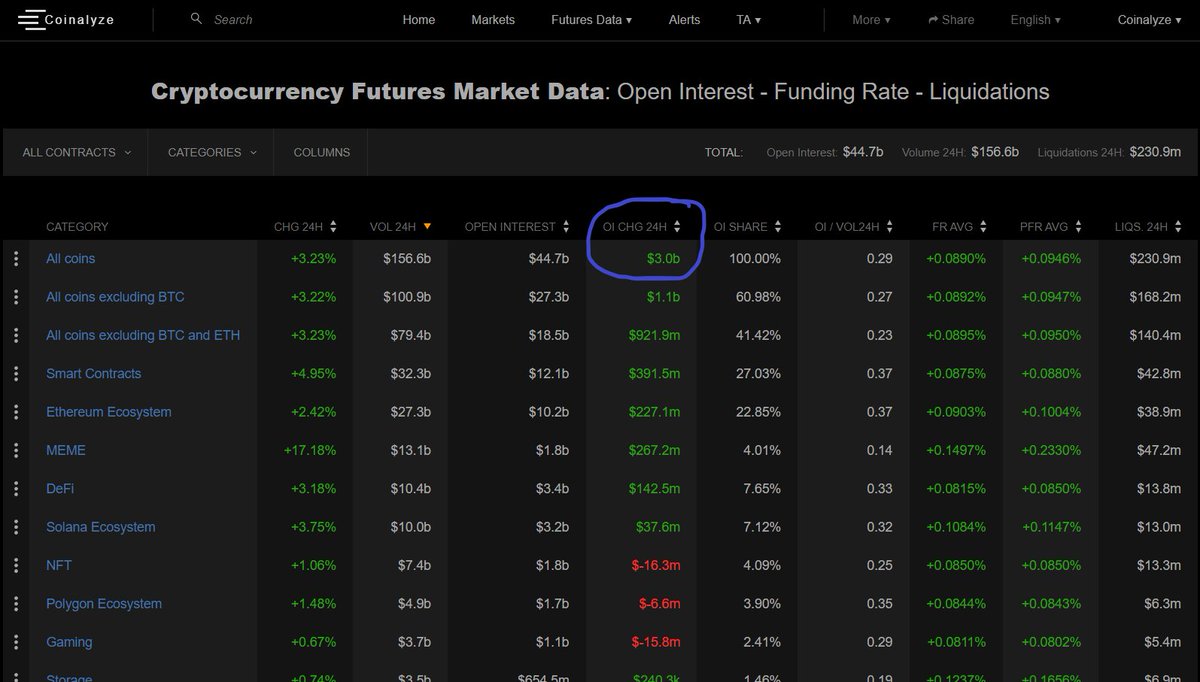Sort by OI SHARE column arrows

pos(778,227)
